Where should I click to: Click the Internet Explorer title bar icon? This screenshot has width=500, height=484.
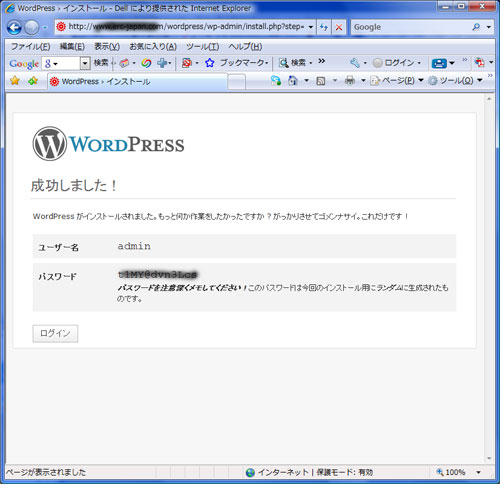(10, 8)
